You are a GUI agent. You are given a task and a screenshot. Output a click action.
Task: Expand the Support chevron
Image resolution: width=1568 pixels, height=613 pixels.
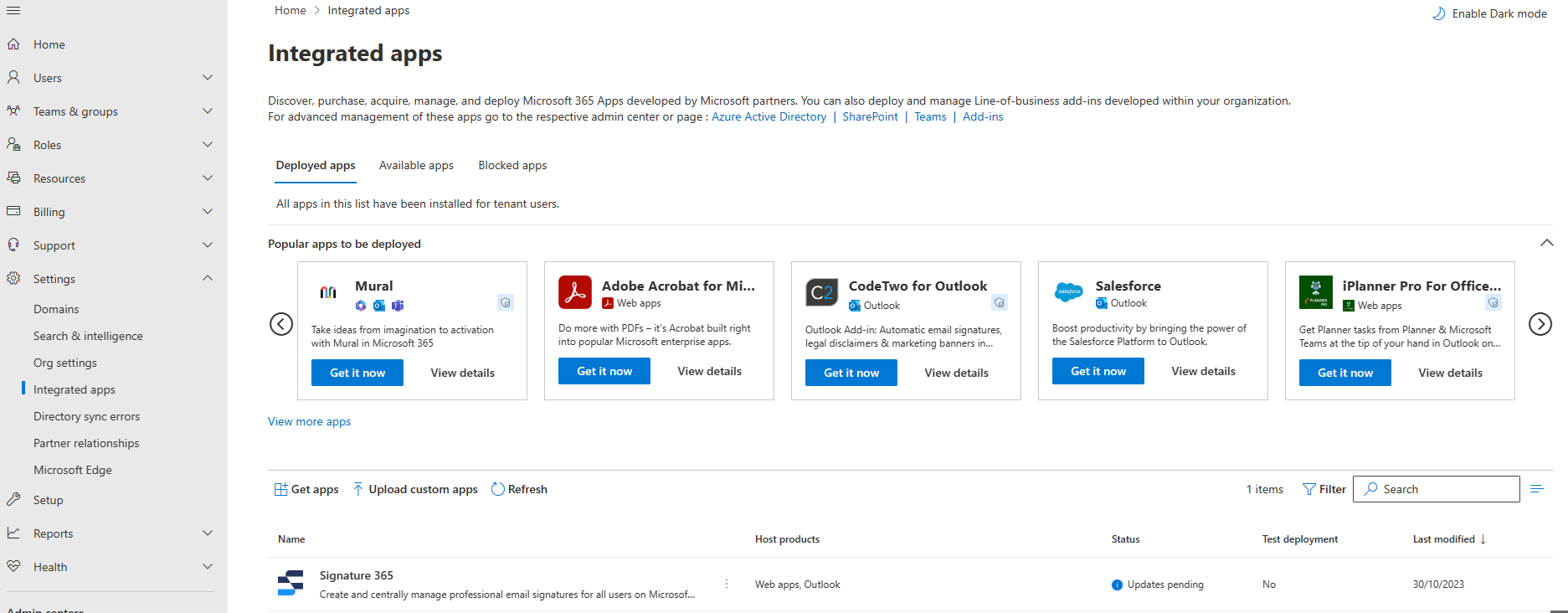[x=208, y=245]
